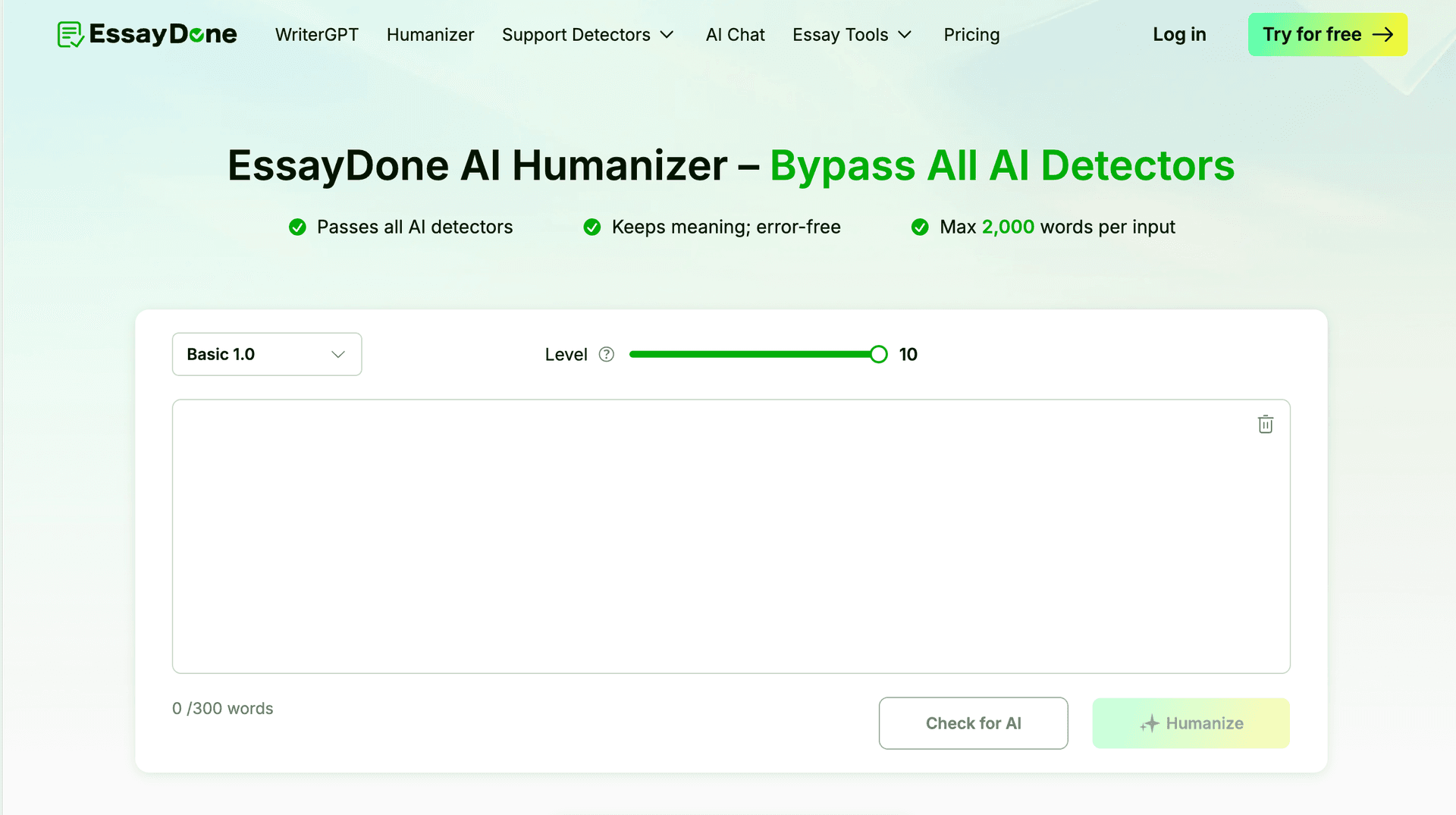Click the Bypass All AI Detectors heading
This screenshot has width=1456, height=815.
[1003, 165]
